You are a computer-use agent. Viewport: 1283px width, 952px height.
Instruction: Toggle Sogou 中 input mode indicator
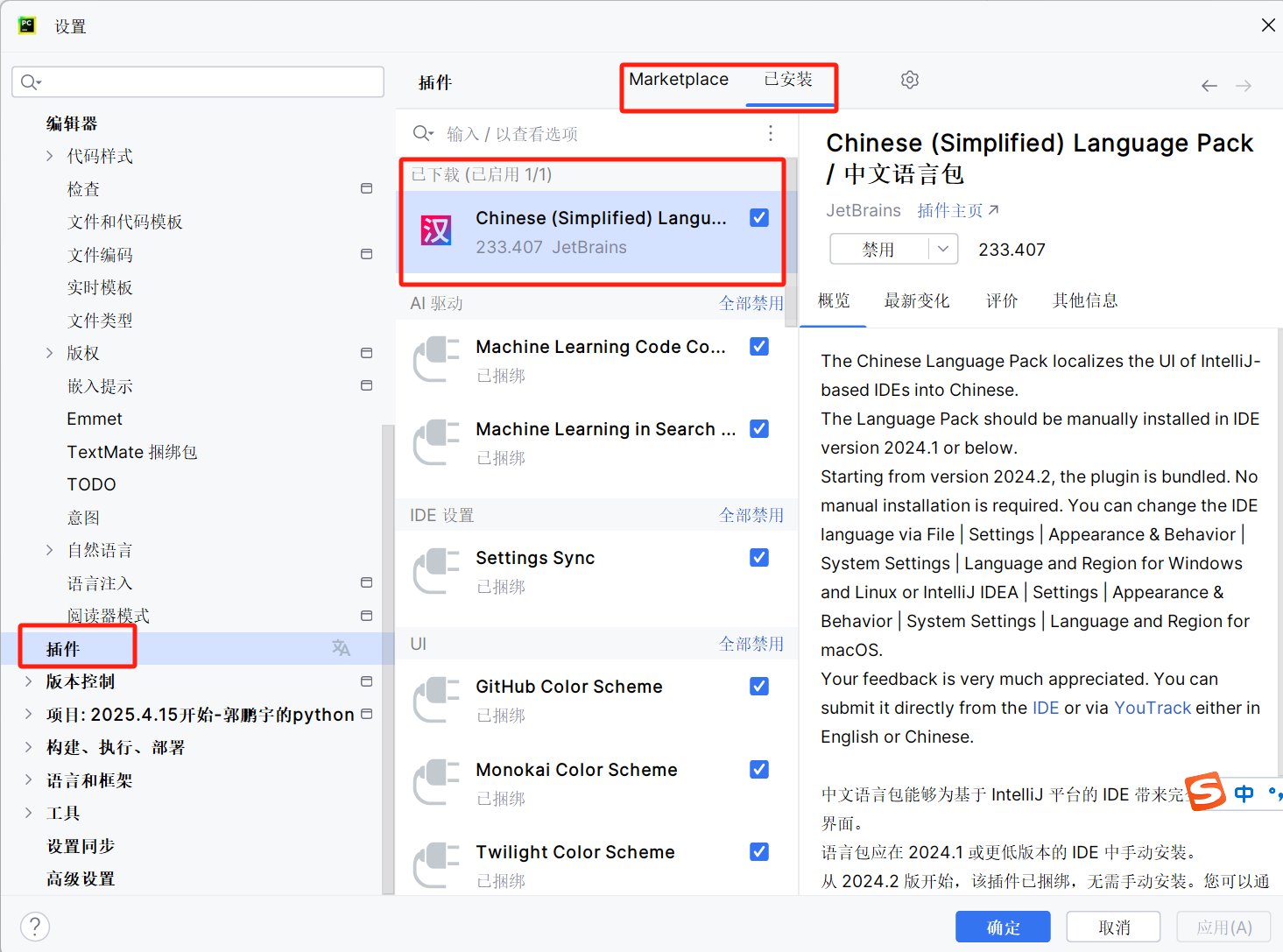1244,793
